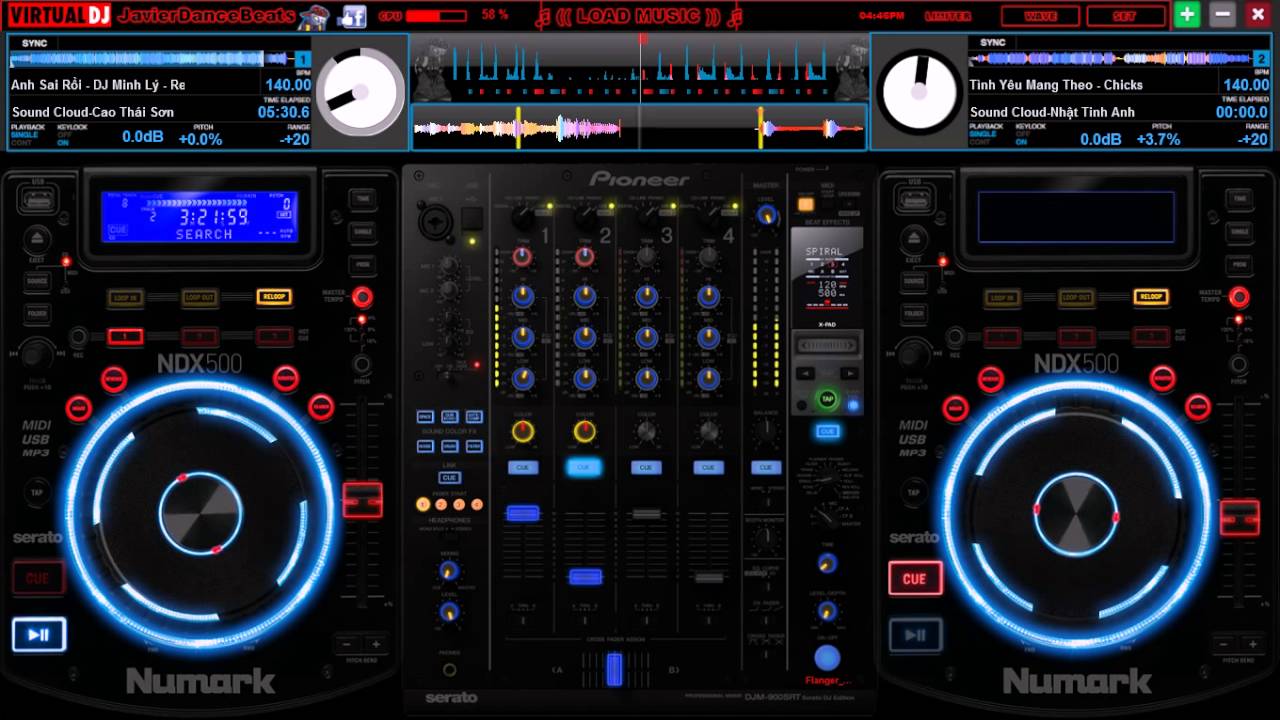Click pitch bend plus on left deck
Viewport: 1280px width, 720px height.
376,646
